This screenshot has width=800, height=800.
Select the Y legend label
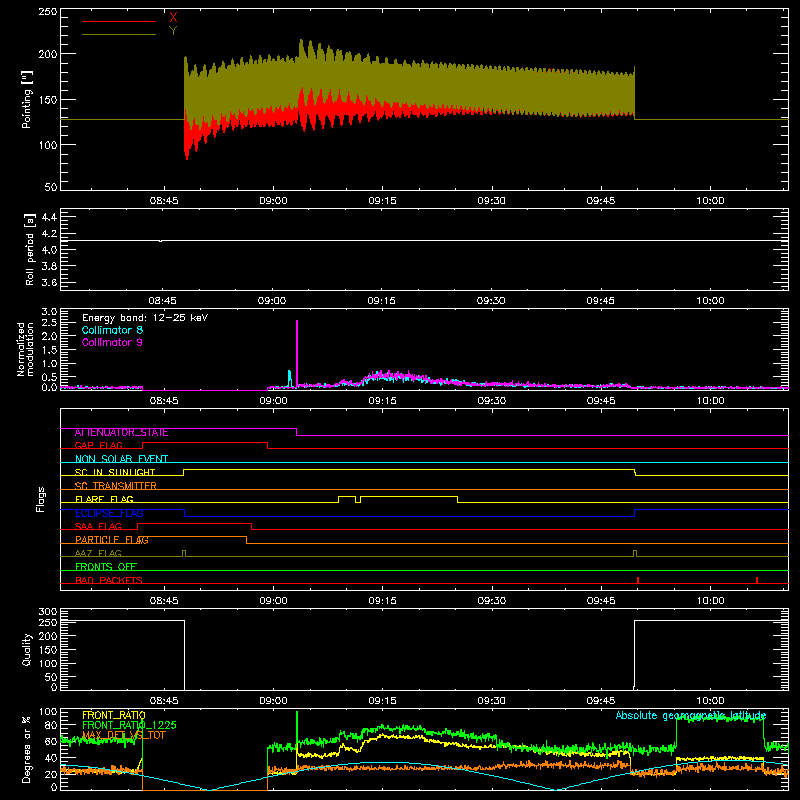click(173, 31)
